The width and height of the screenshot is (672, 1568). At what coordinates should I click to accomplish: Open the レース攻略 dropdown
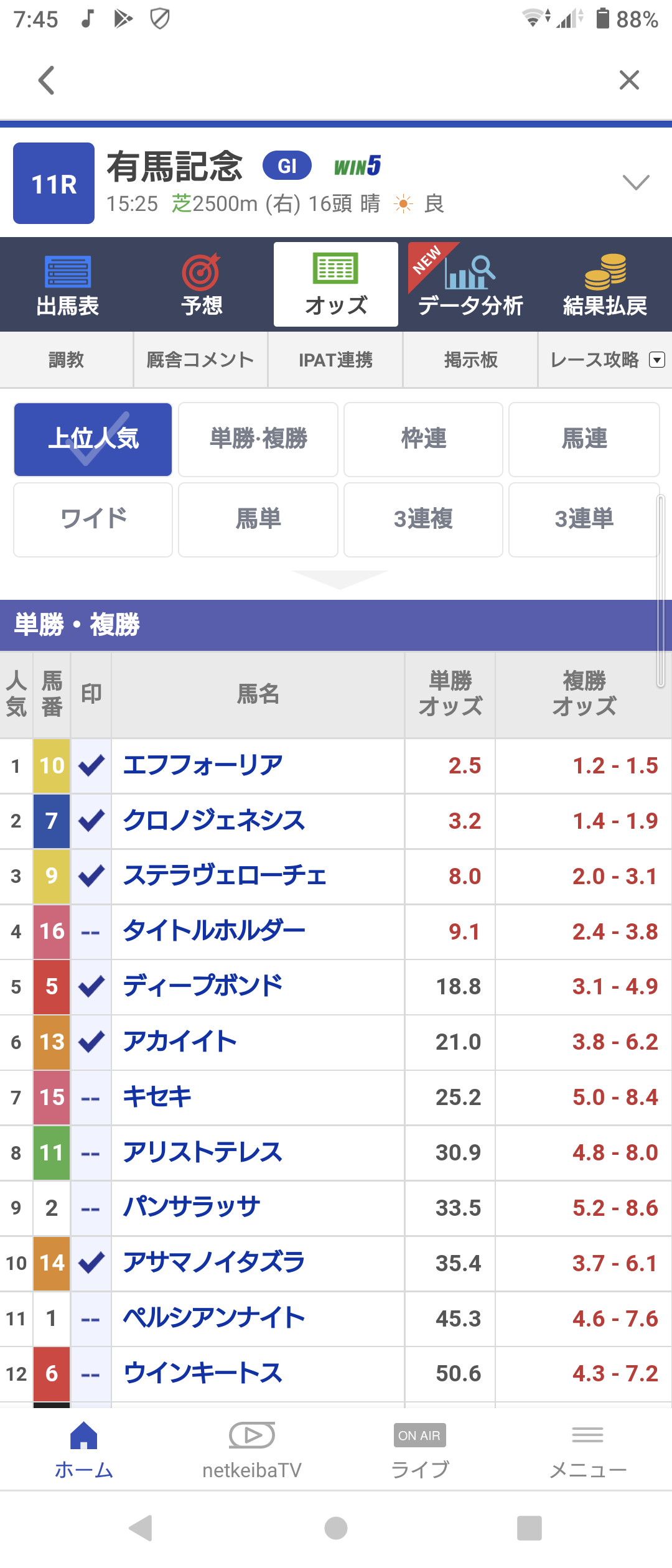(x=657, y=360)
